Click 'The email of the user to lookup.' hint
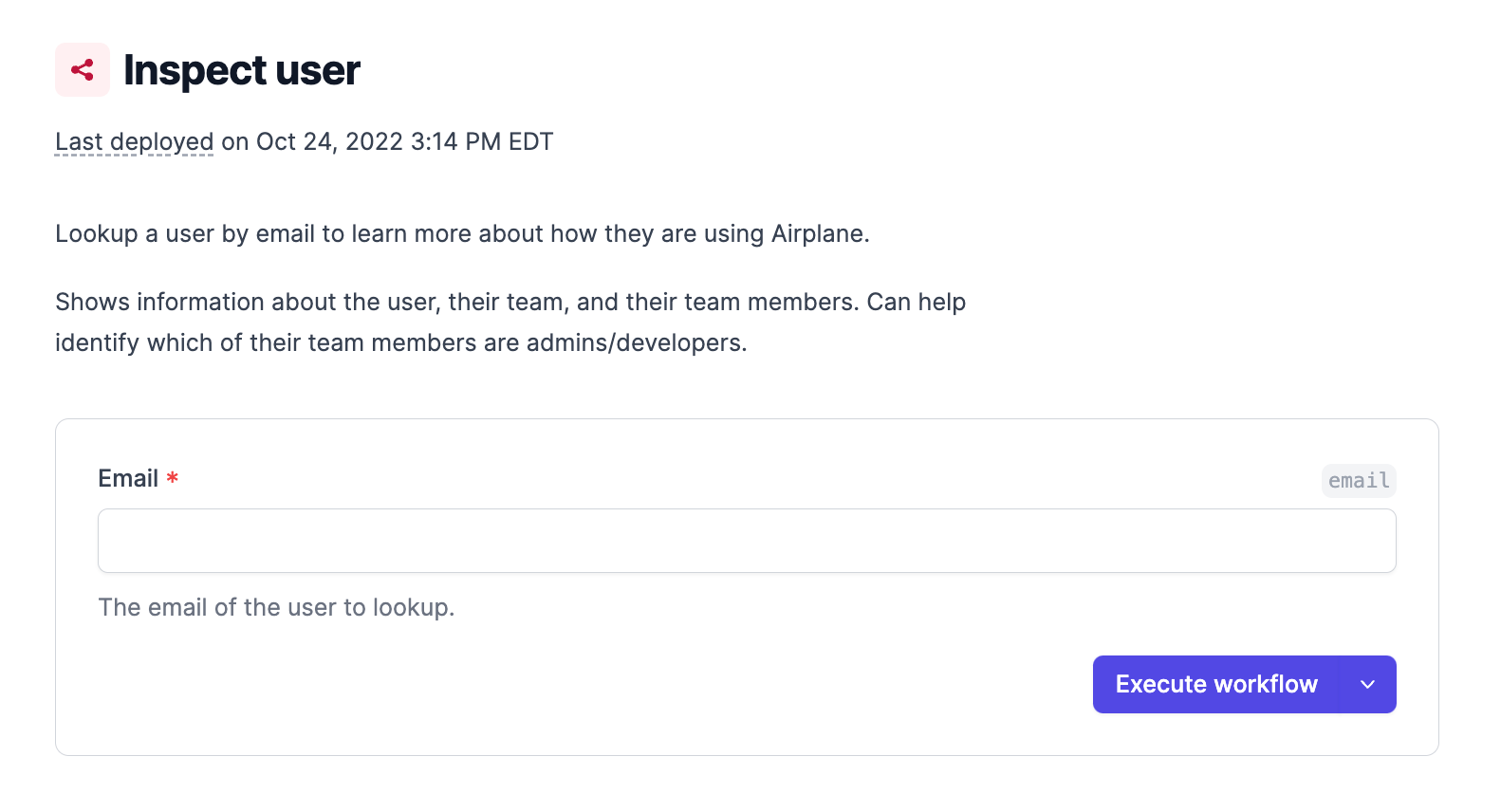This screenshot has height=812, width=1501. [x=276, y=607]
